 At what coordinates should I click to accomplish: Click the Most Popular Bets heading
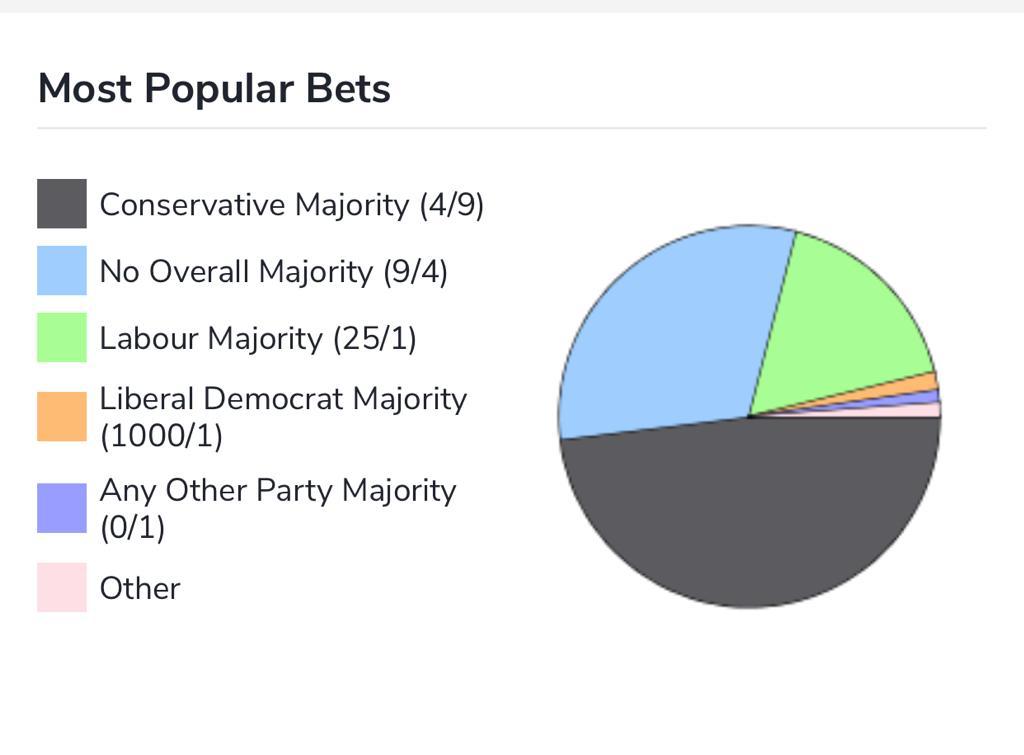tap(214, 88)
